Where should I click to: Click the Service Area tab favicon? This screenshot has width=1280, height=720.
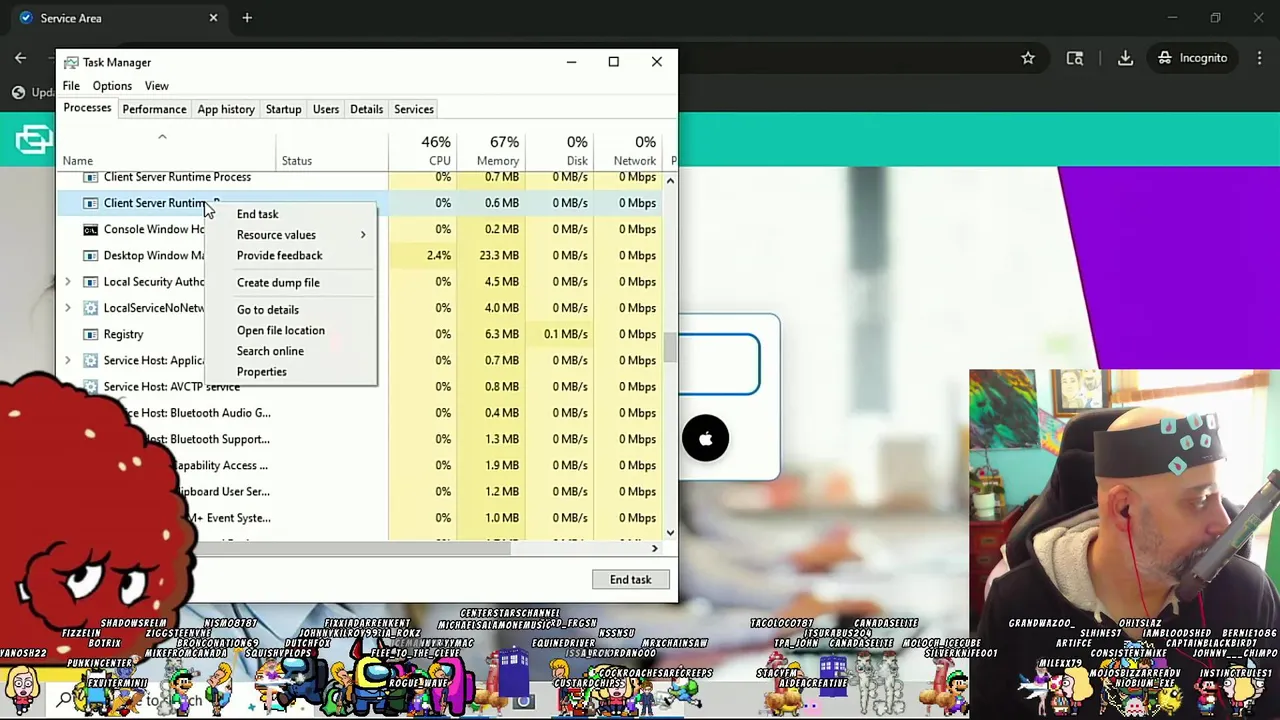pos(26,18)
